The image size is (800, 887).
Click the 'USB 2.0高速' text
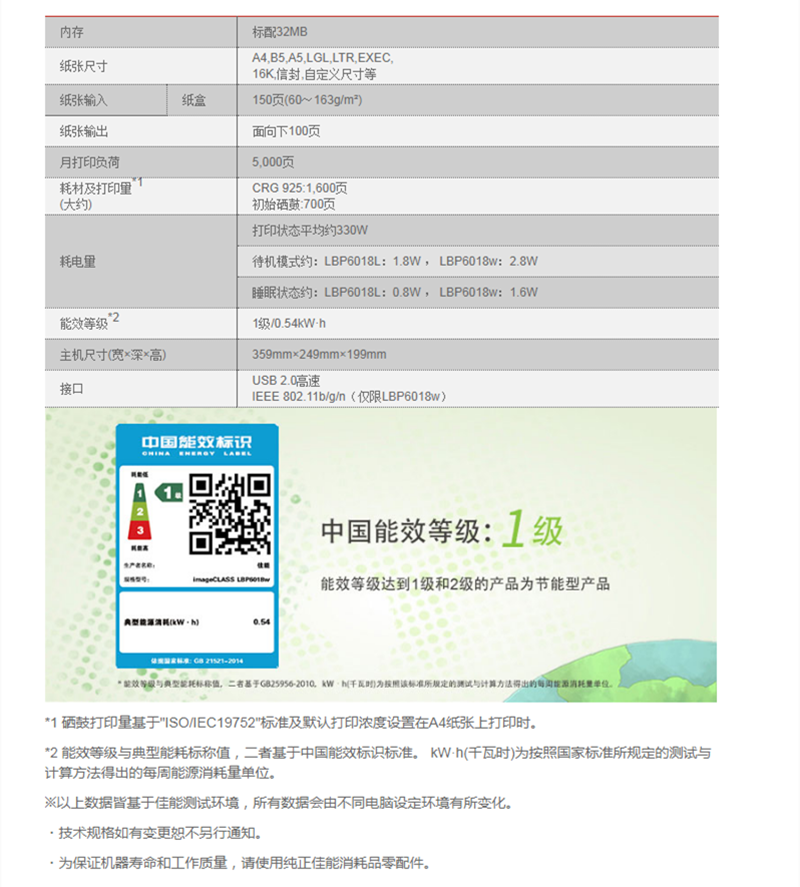click(x=286, y=380)
